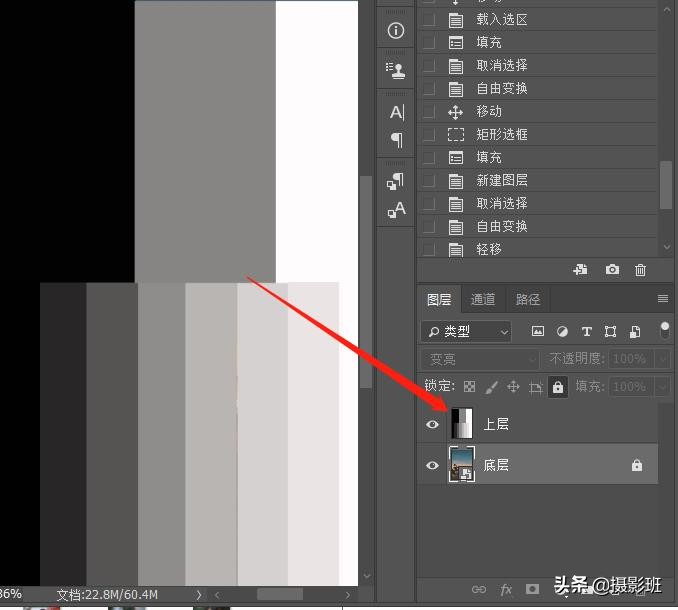This screenshot has height=610, width=678.
Task: Add layer style fx icon
Action: [506, 589]
